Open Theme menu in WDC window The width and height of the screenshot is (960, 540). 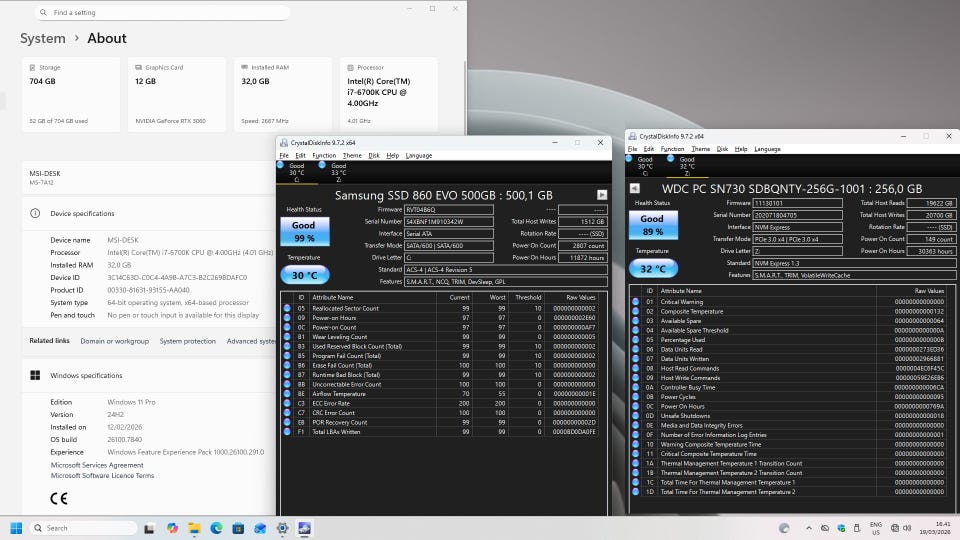(x=700, y=149)
